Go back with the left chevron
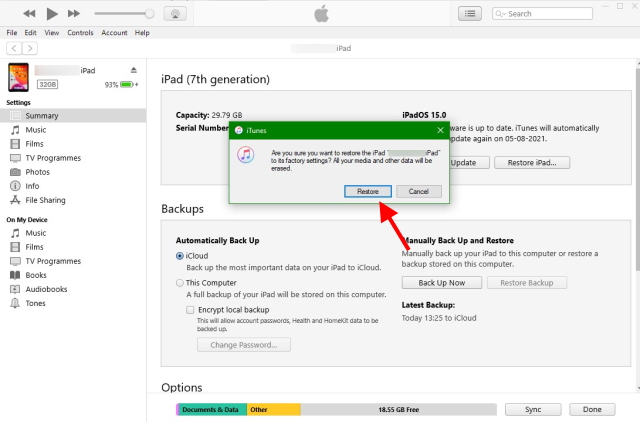640x422 pixels. [x=14, y=48]
